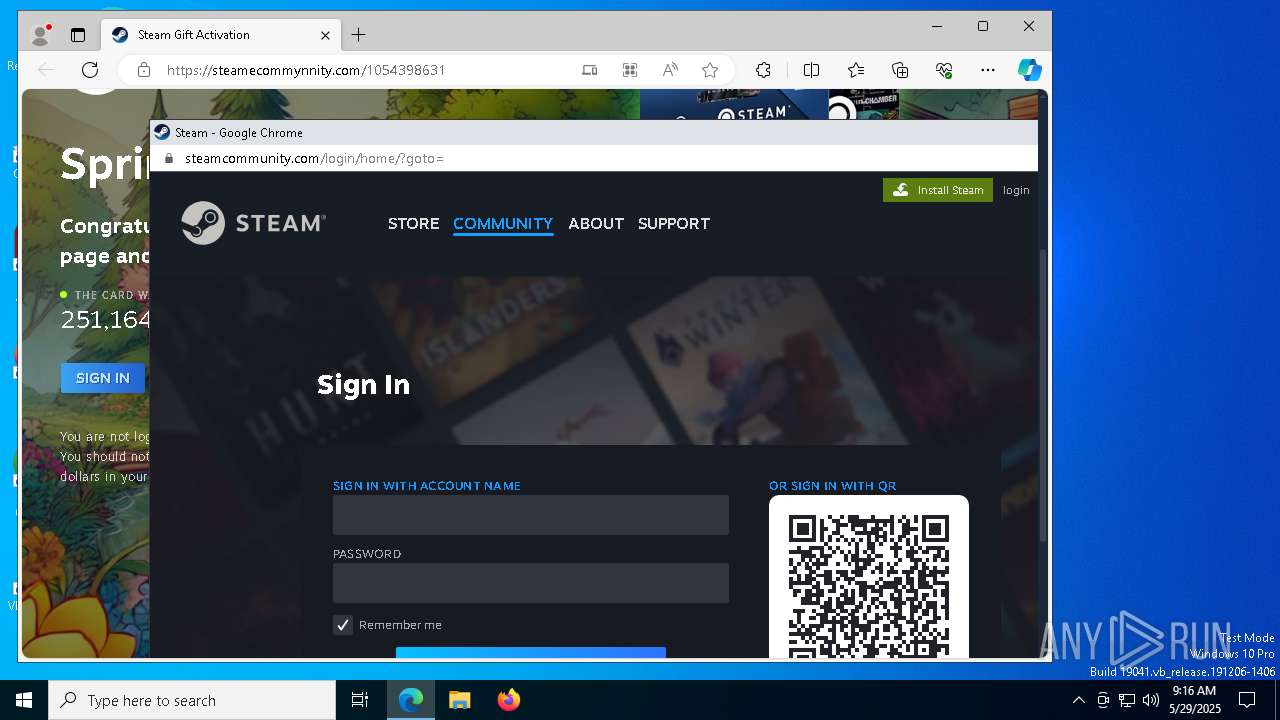Open a new tab with plus button
Image resolution: width=1280 pixels, height=720 pixels.
358,35
